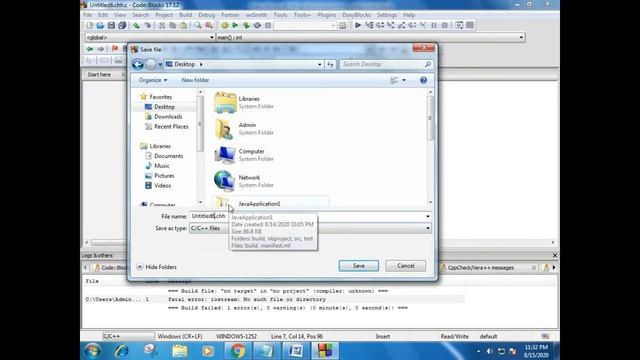Click the Copy toolbar icon
This screenshot has height=360, width=640.
click(x=173, y=25)
